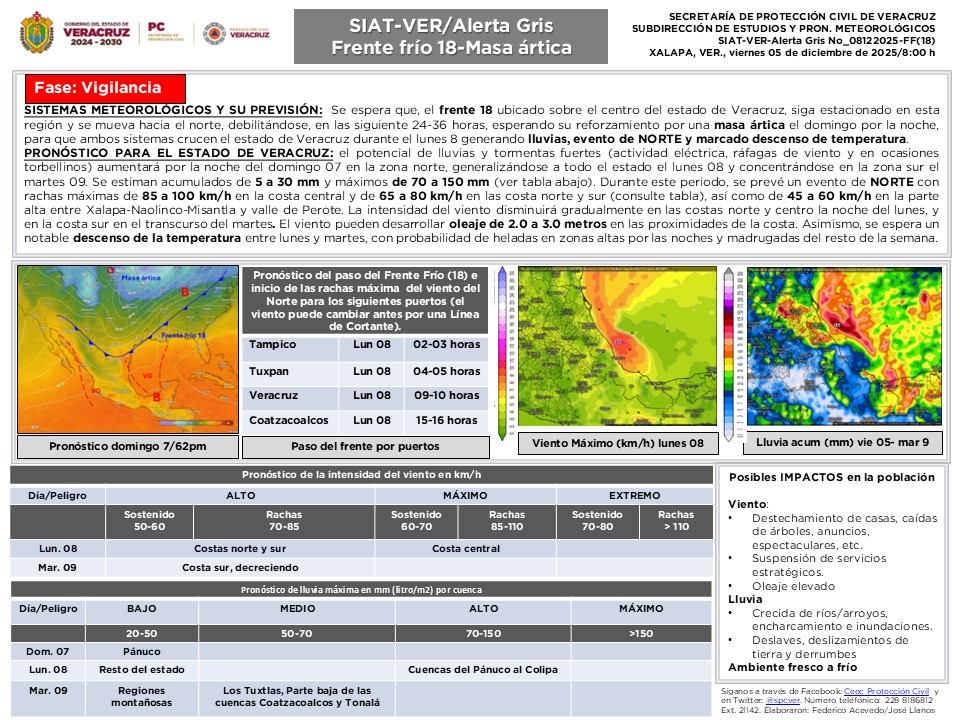This screenshot has width=960, height=720.
Task: Click the SIAT-VER/Alerta Gris title banner
Action: [x=450, y=37]
